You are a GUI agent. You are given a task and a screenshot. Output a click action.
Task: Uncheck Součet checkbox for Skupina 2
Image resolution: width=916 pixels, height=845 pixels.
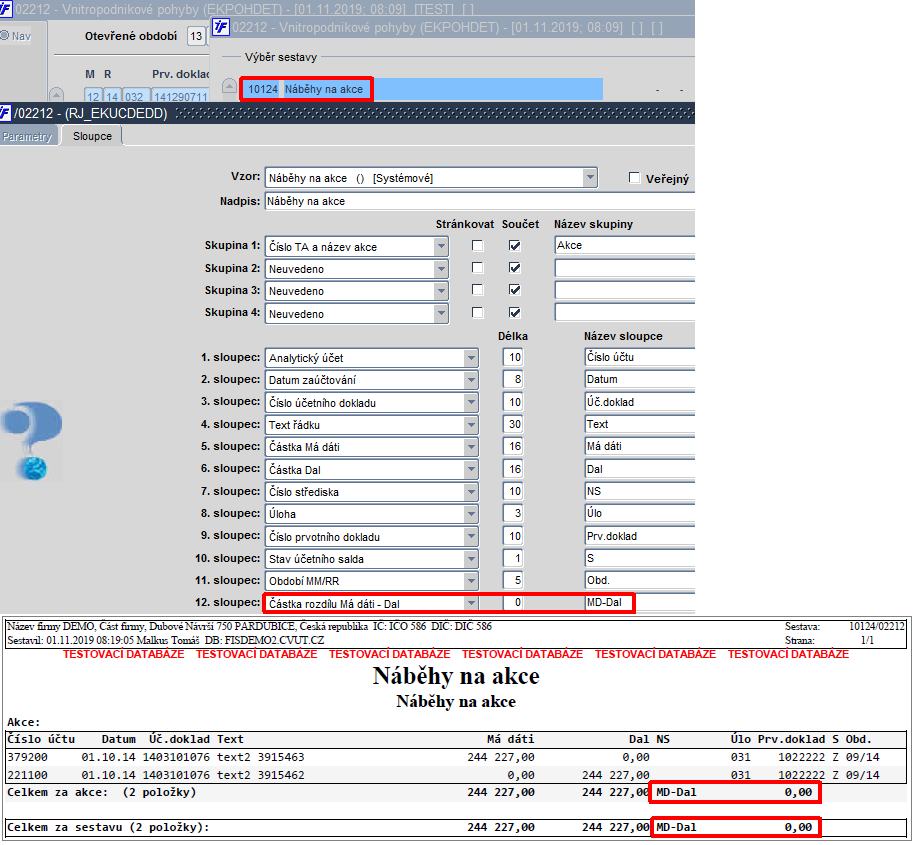point(514,268)
